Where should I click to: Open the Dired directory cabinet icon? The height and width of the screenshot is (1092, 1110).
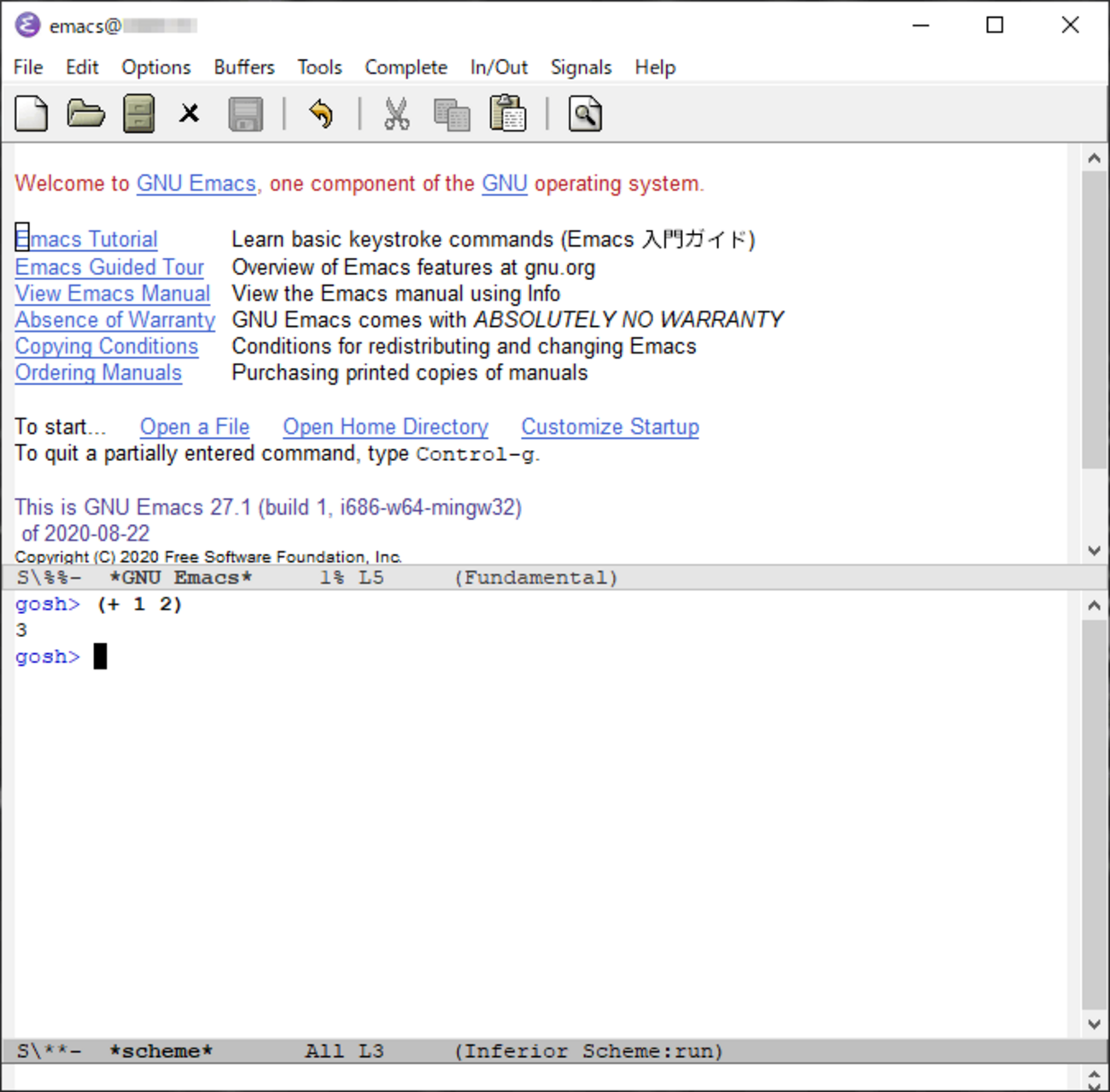coord(138,114)
